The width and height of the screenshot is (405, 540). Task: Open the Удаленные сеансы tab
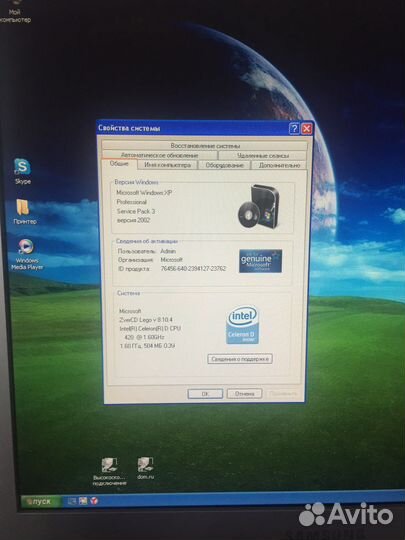263,156
